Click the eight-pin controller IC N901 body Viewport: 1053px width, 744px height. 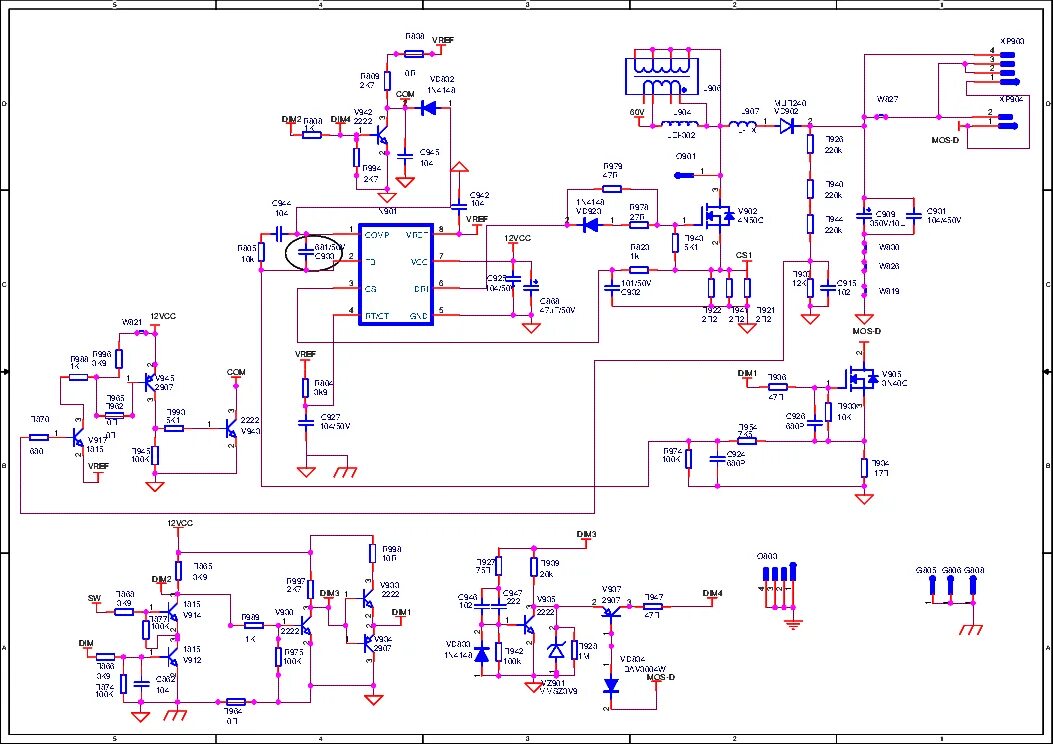396,275
